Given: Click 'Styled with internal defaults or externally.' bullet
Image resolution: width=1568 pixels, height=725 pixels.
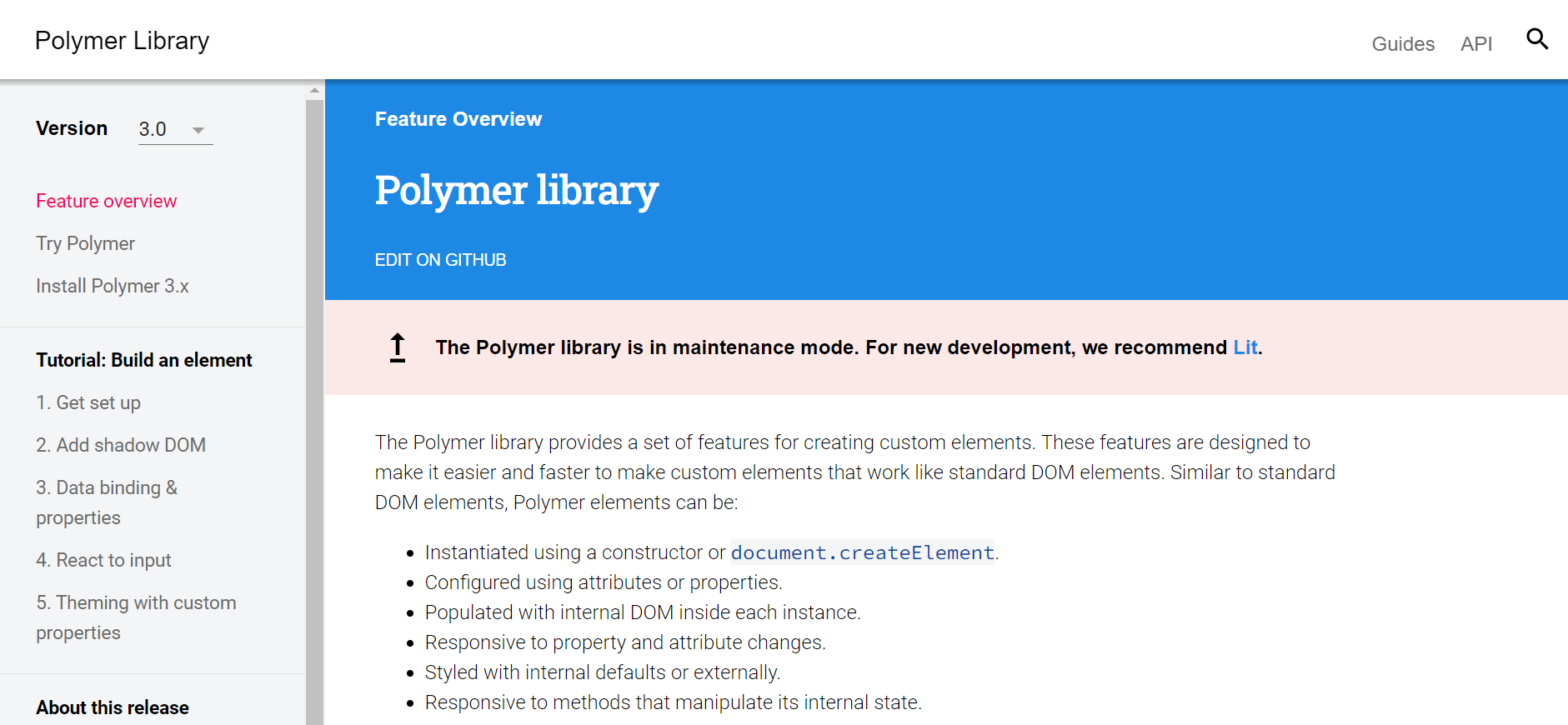Looking at the screenshot, I should click(x=603, y=672).
